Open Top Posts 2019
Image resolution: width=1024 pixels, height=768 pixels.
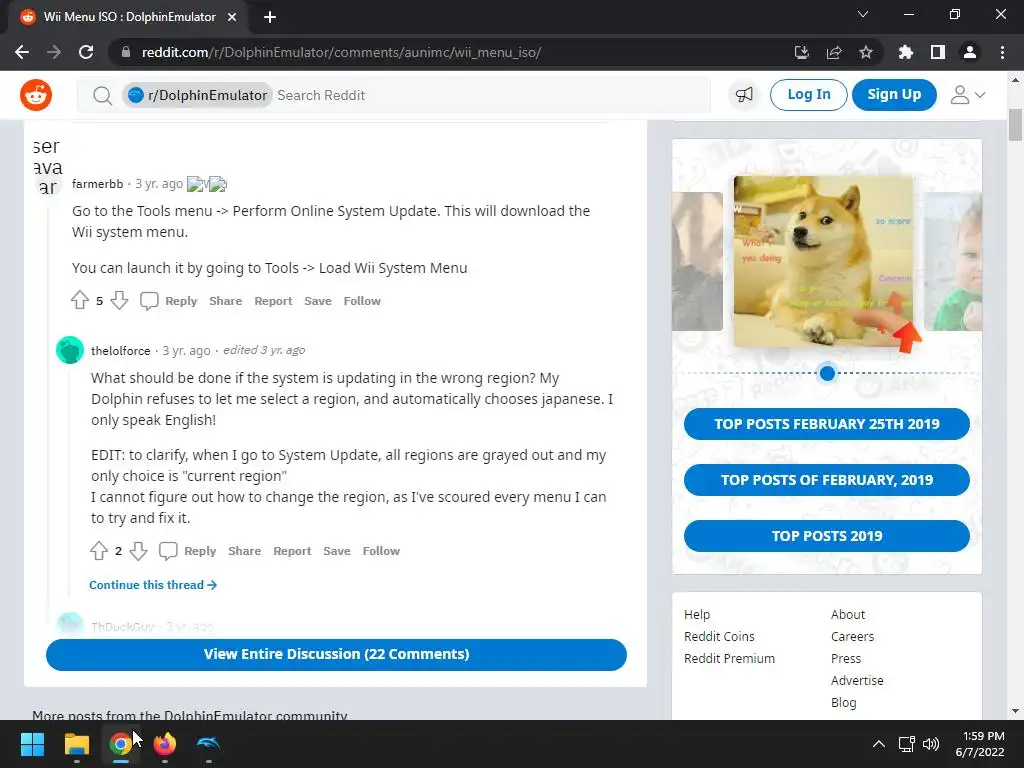pos(827,536)
